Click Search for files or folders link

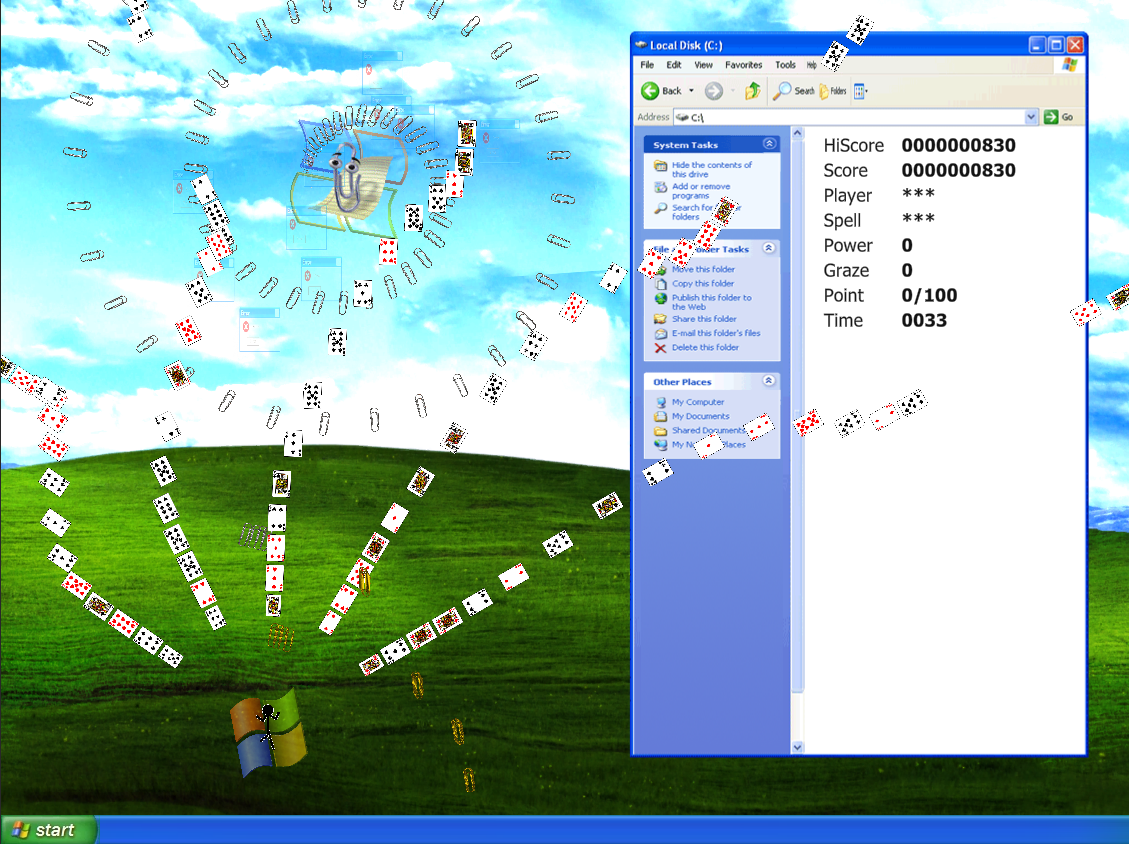tap(706, 212)
